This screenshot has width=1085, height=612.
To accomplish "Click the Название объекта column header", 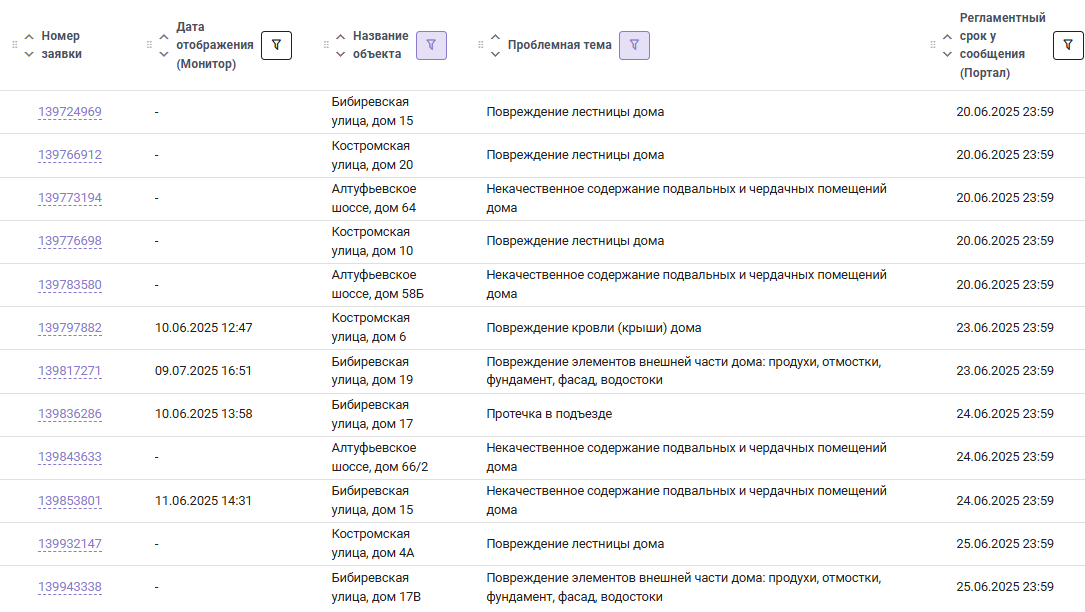I will (x=381, y=45).
